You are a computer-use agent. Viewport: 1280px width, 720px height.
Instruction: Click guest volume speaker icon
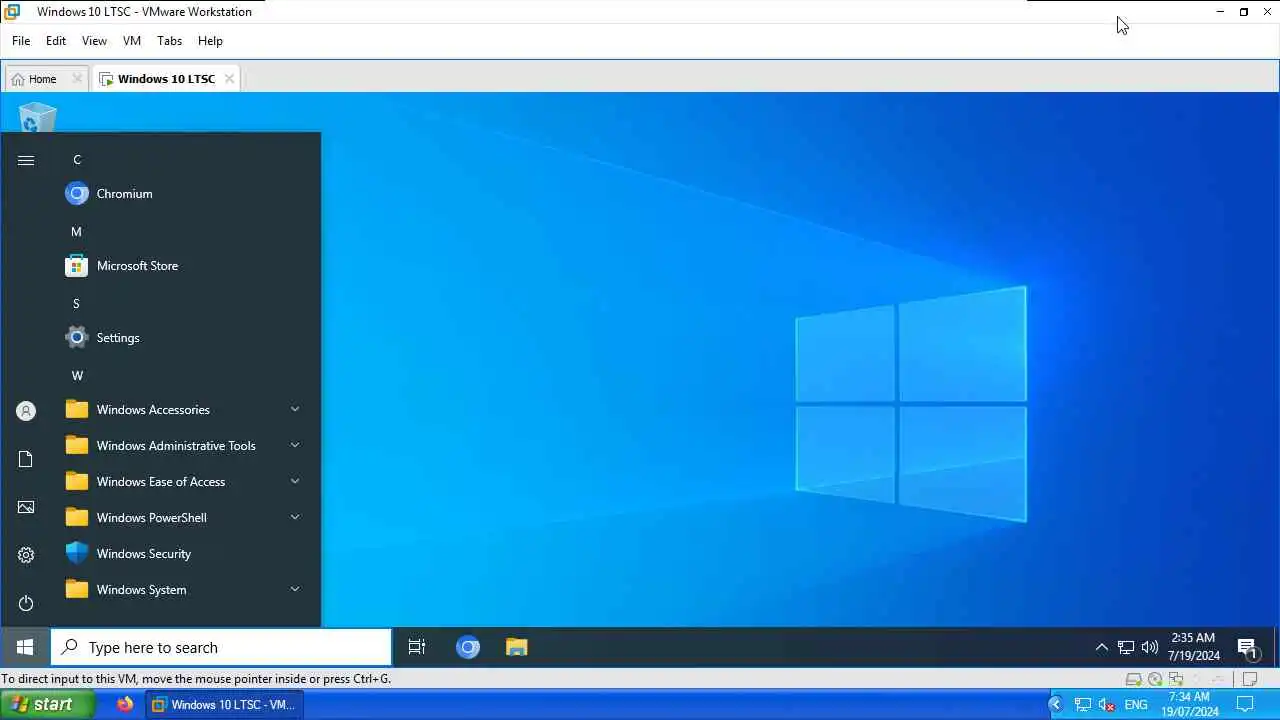coord(1150,647)
